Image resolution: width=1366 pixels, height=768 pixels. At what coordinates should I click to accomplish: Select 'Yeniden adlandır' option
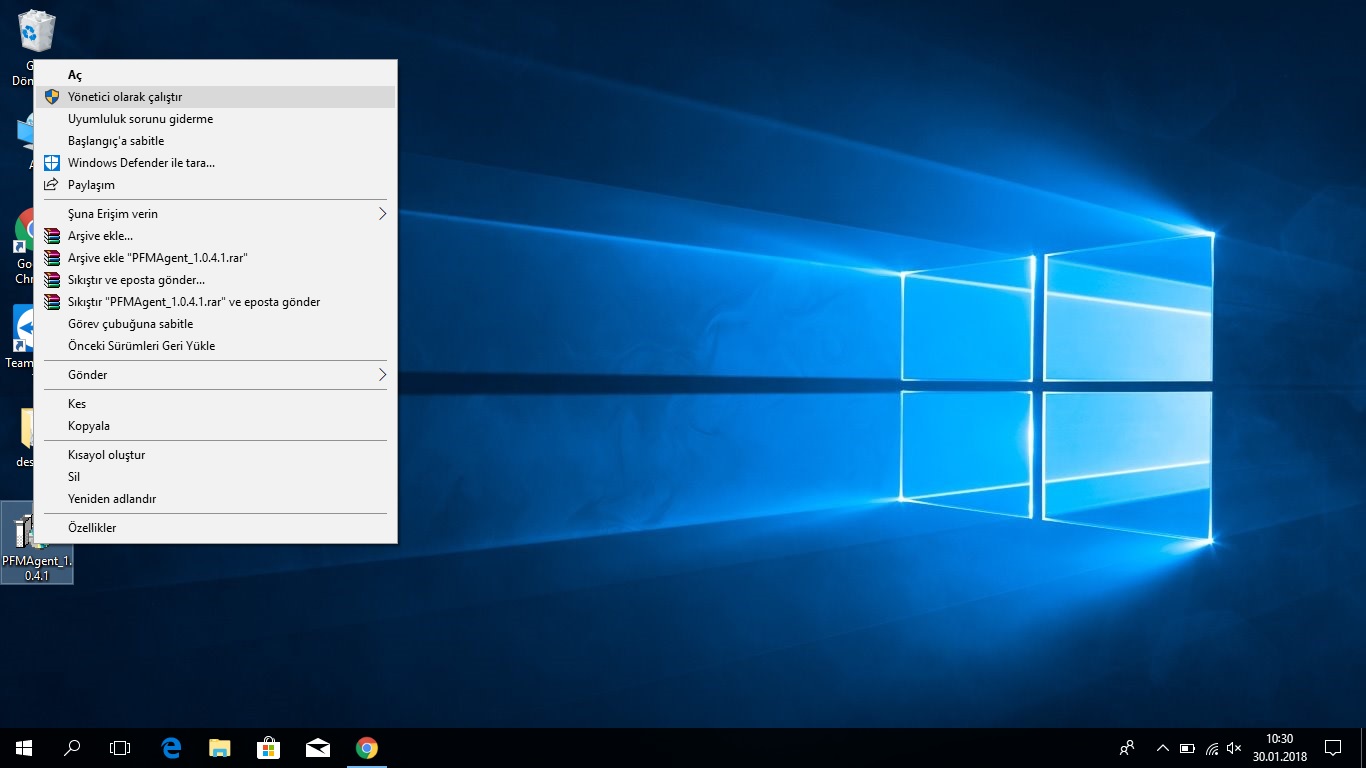[x=215, y=499]
